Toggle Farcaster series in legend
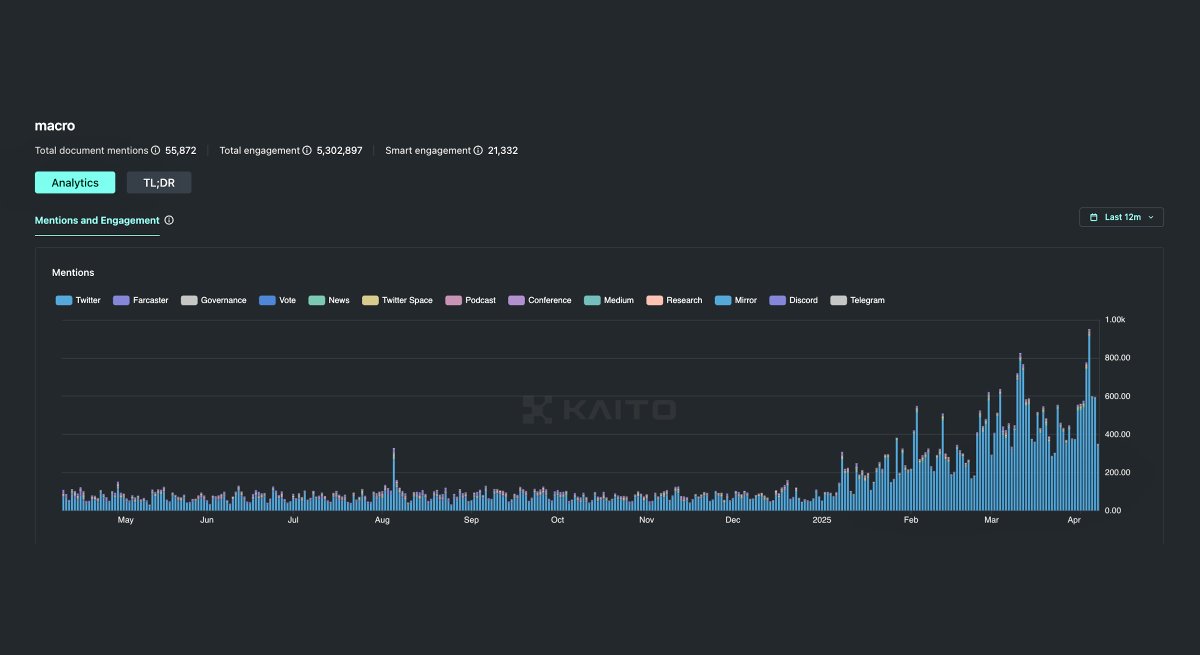Viewport: 1200px width, 655px height. pos(141,300)
